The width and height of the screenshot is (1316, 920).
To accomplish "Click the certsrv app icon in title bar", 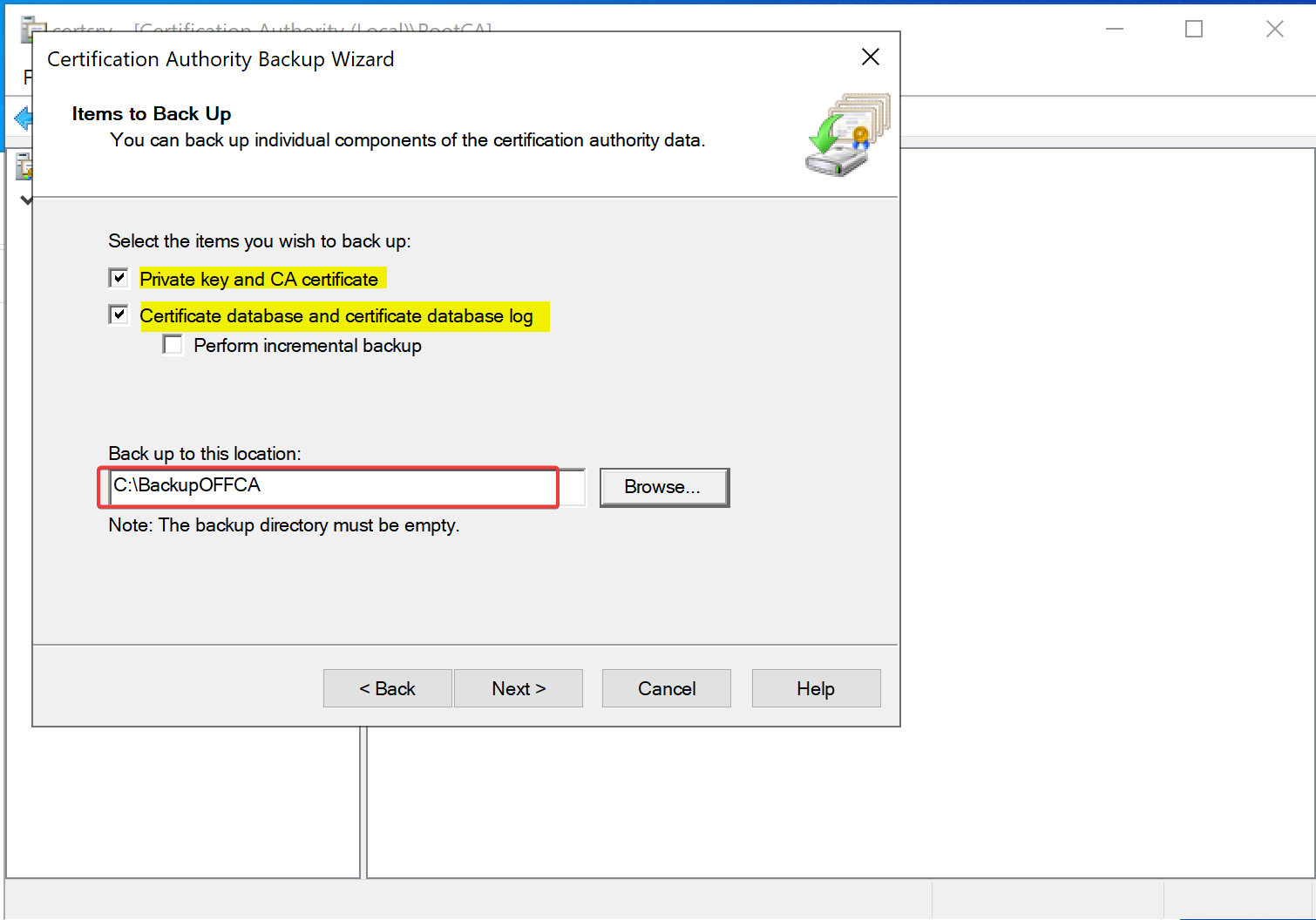I will pos(28,24).
